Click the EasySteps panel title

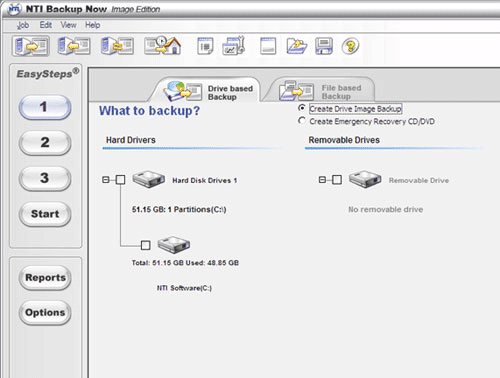coord(48,73)
